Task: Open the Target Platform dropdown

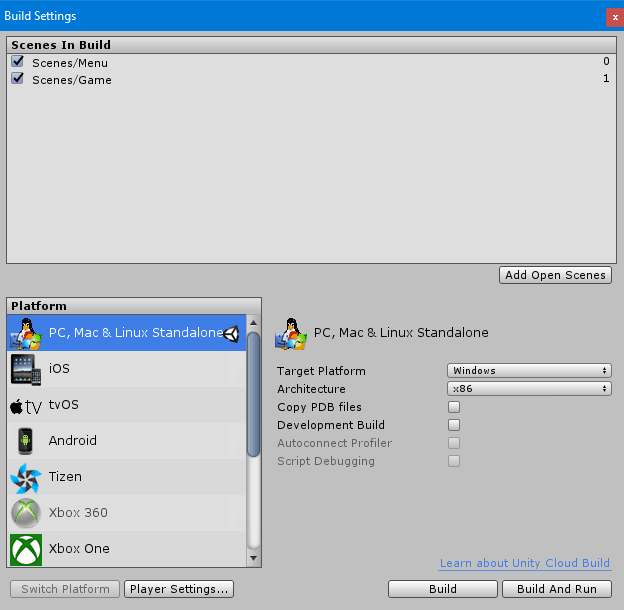Action: click(529, 370)
